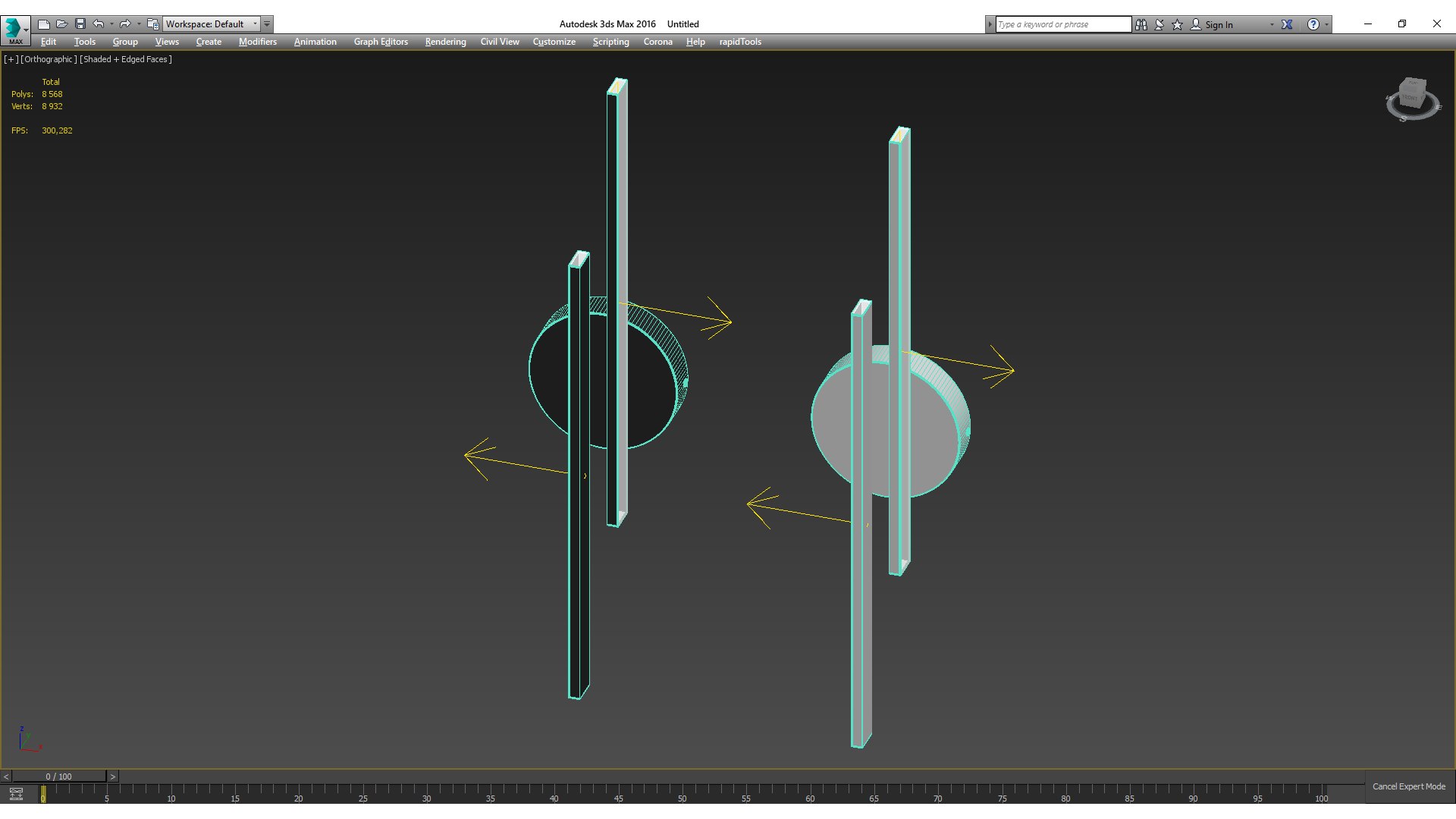Image resolution: width=1456 pixels, height=819 pixels.
Task: Open Subscription Center satellite icon
Action: click(x=1159, y=24)
